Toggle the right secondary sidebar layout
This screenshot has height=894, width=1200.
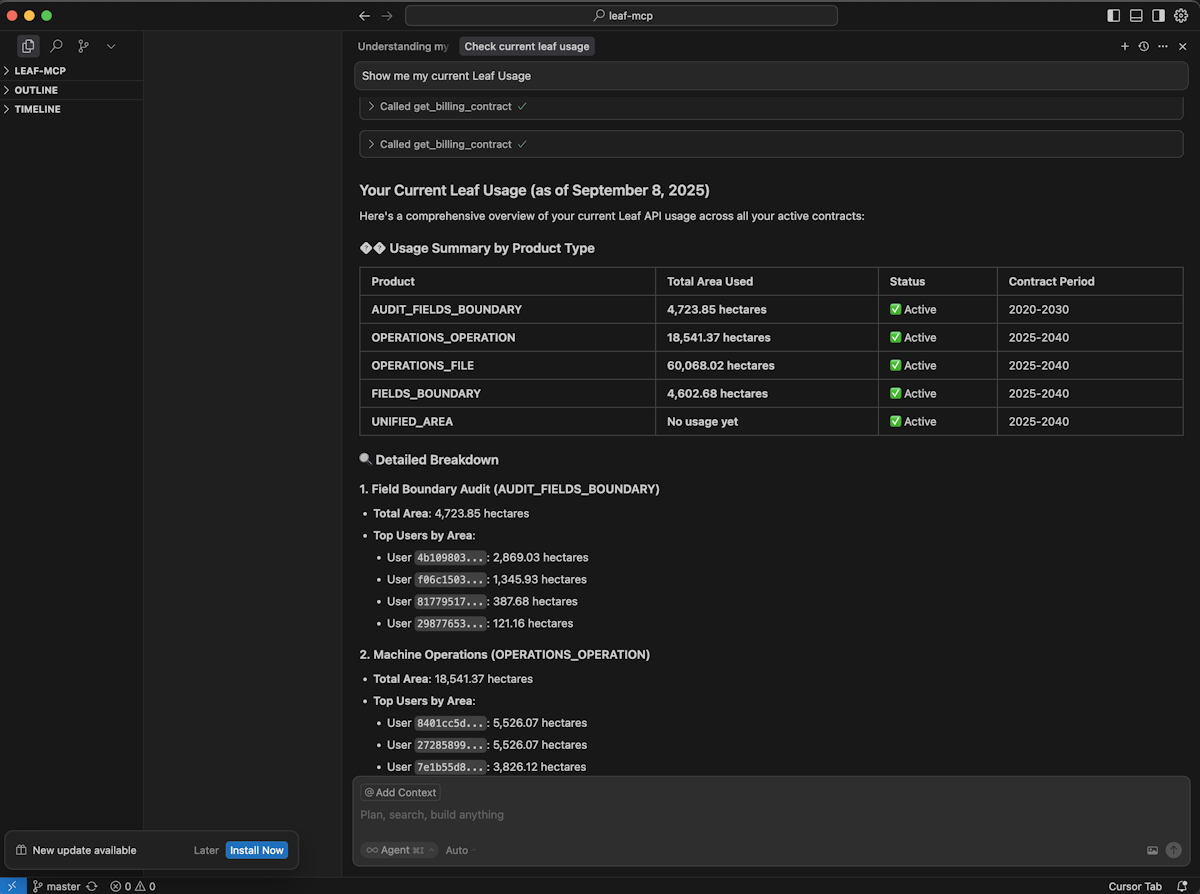[x=1158, y=16]
